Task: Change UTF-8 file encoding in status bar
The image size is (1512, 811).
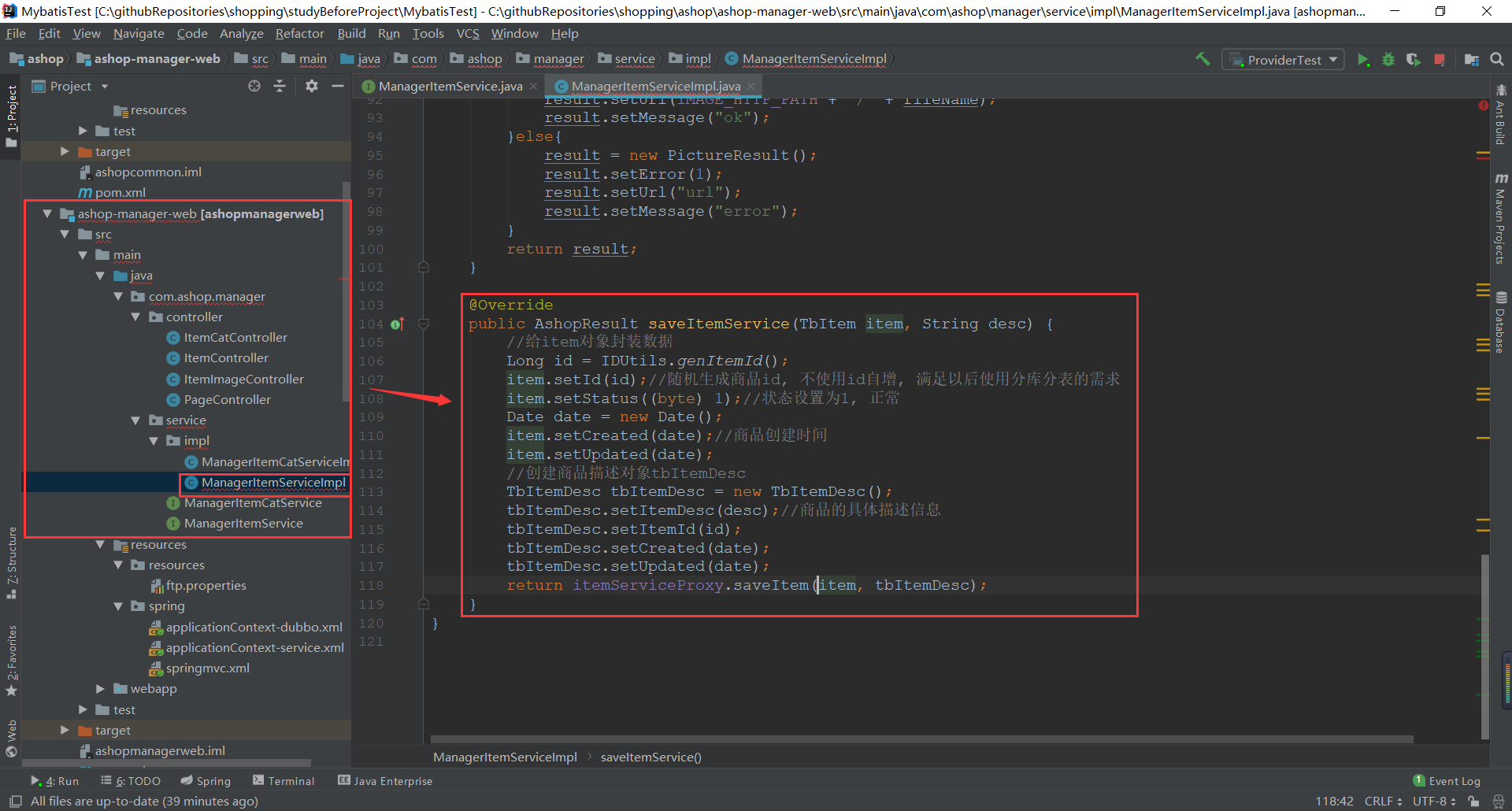Action: click(1433, 802)
